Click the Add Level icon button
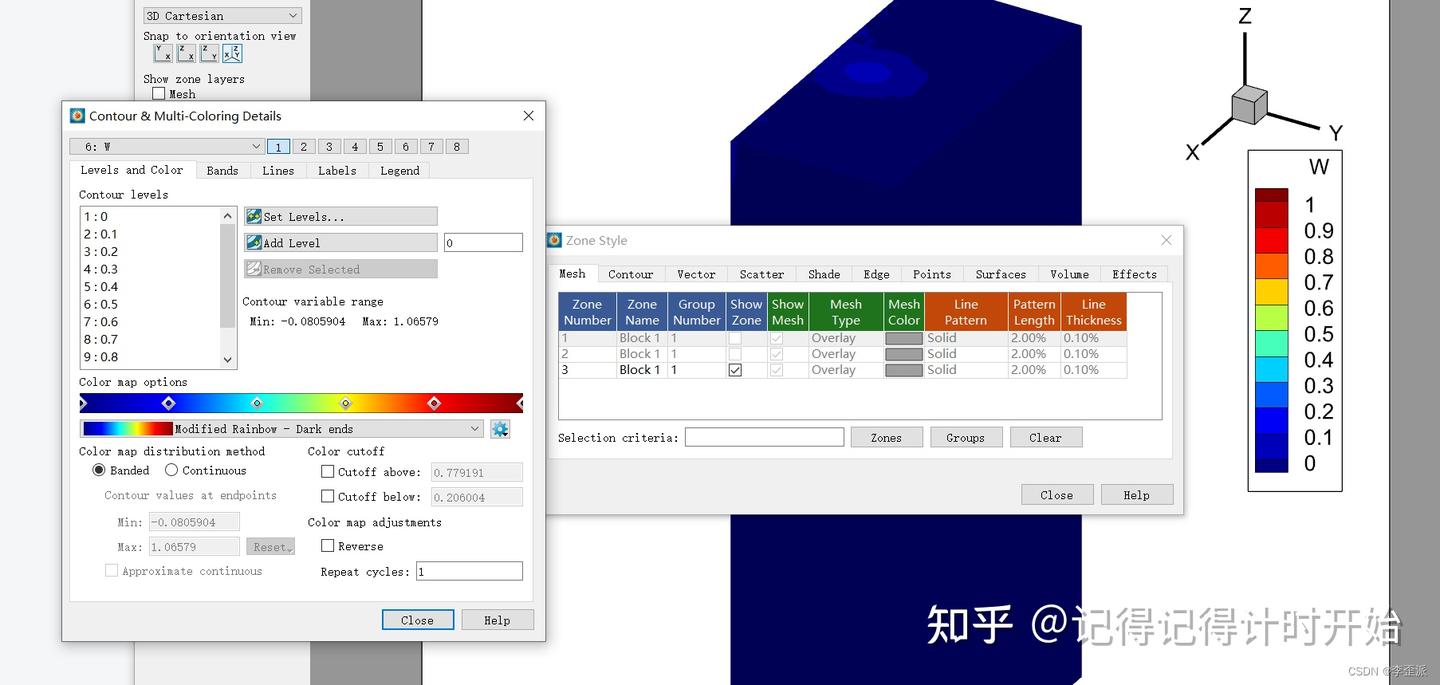 (x=253, y=242)
